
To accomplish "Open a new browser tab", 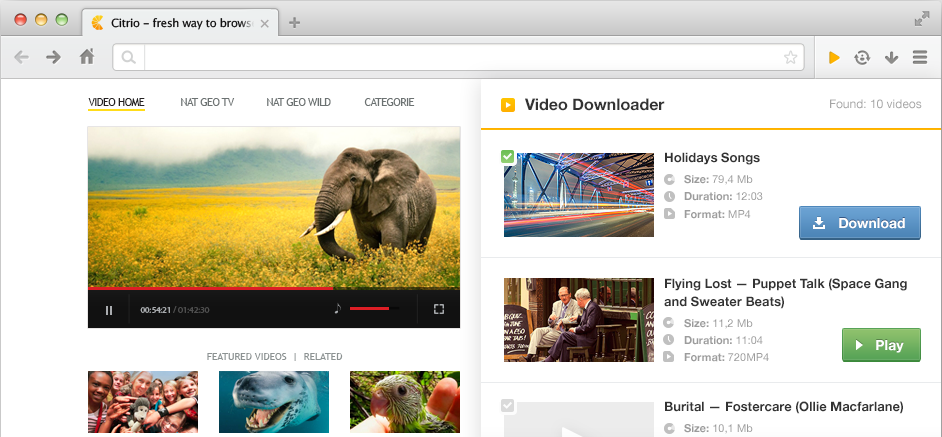I will (294, 22).
